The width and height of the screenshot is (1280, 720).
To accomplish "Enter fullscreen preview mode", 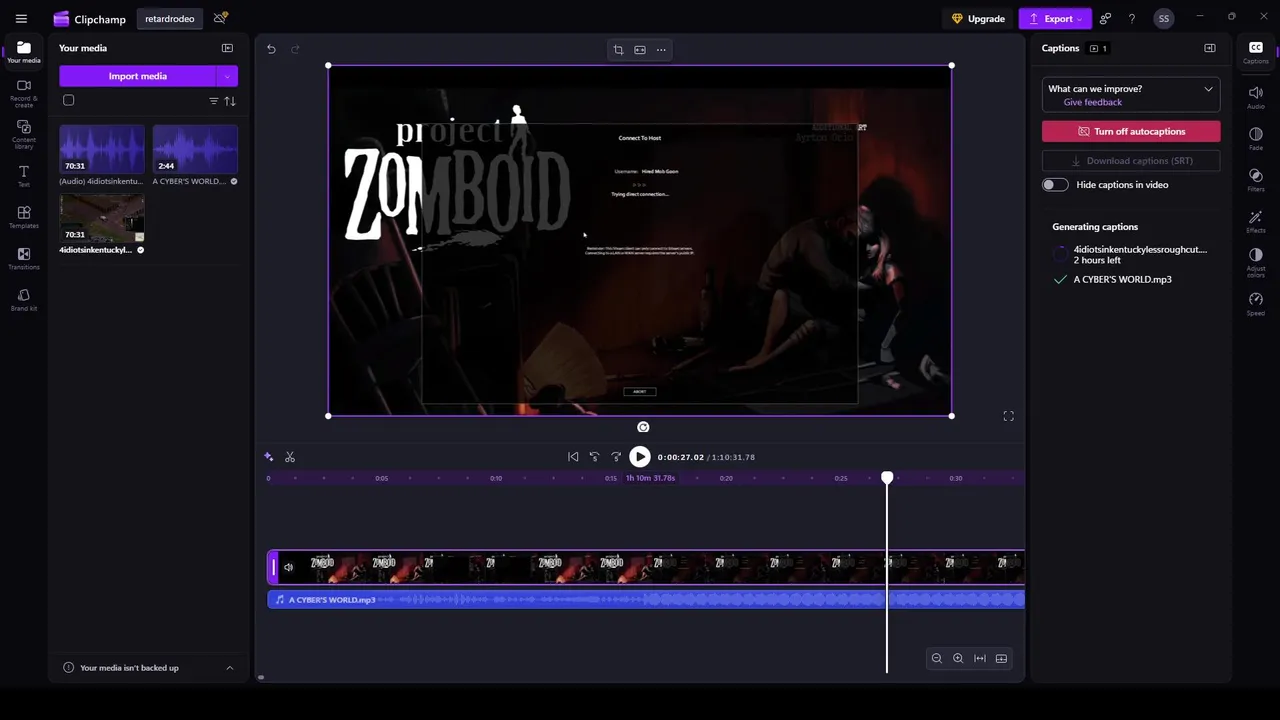I will (1008, 416).
